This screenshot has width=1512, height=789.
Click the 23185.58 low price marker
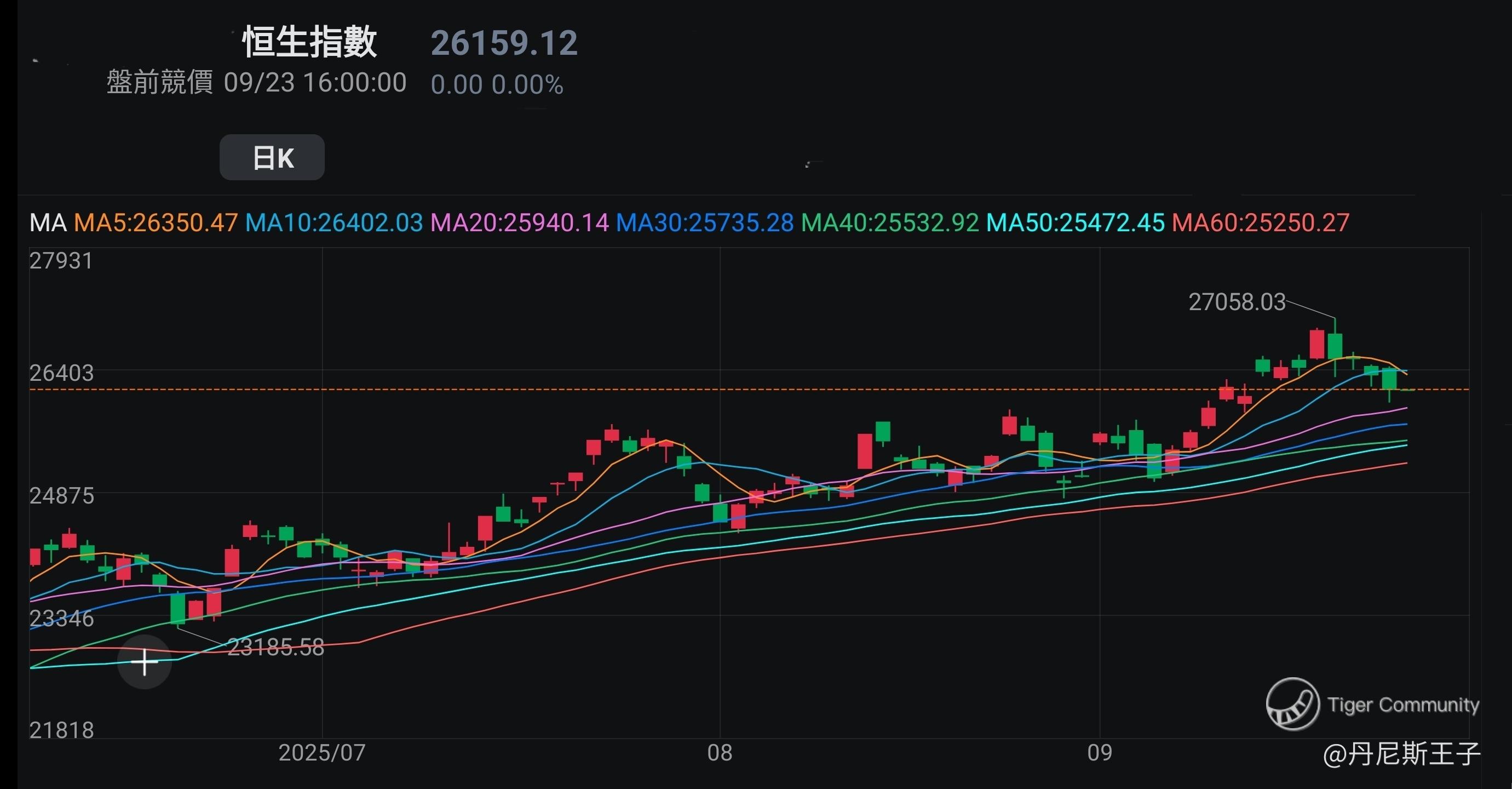pos(275,647)
